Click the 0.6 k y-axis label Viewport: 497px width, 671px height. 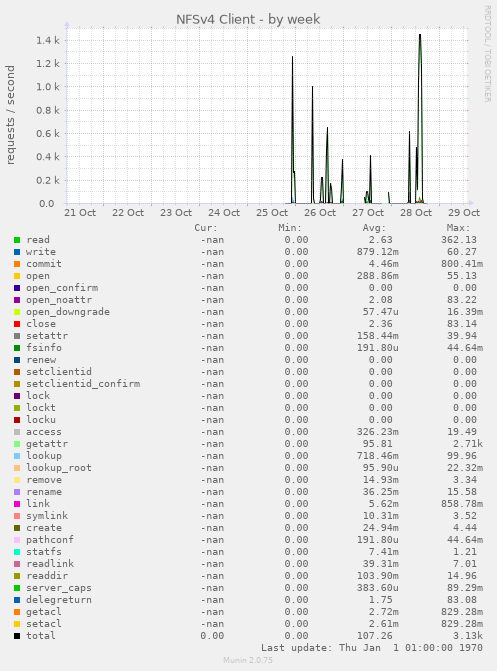[x=48, y=134]
